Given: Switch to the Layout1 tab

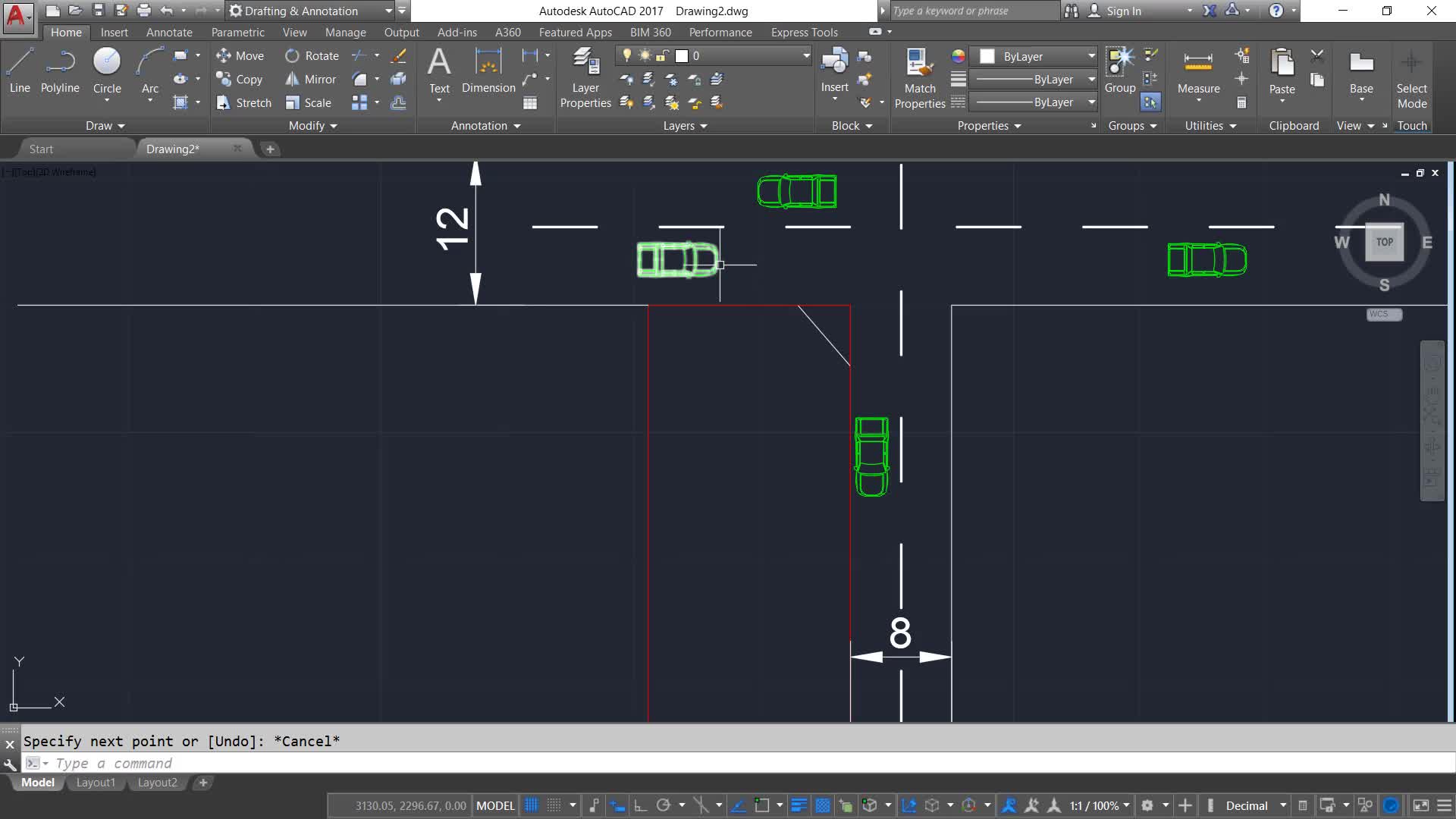Looking at the screenshot, I should 96,783.
